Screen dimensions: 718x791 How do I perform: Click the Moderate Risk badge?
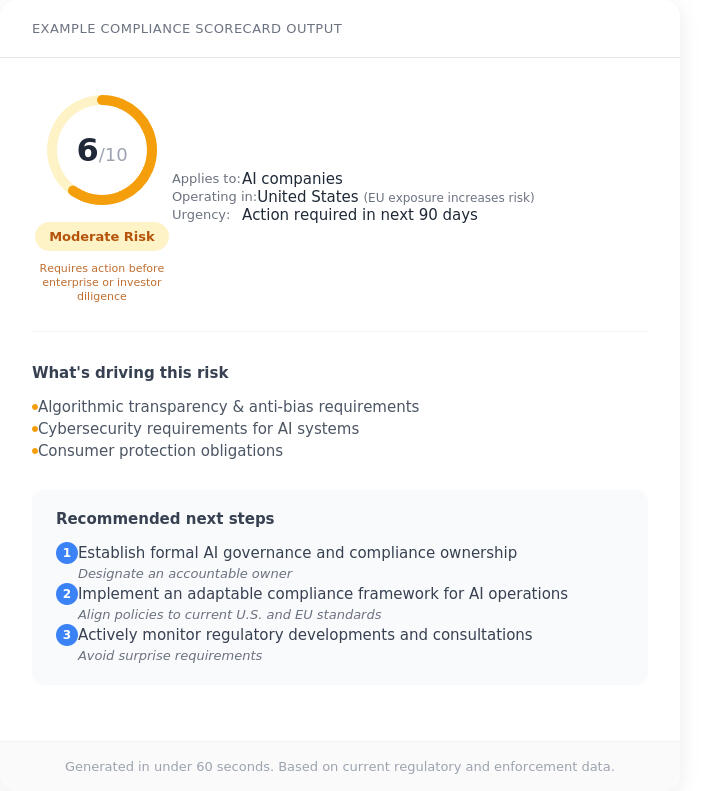(x=102, y=237)
